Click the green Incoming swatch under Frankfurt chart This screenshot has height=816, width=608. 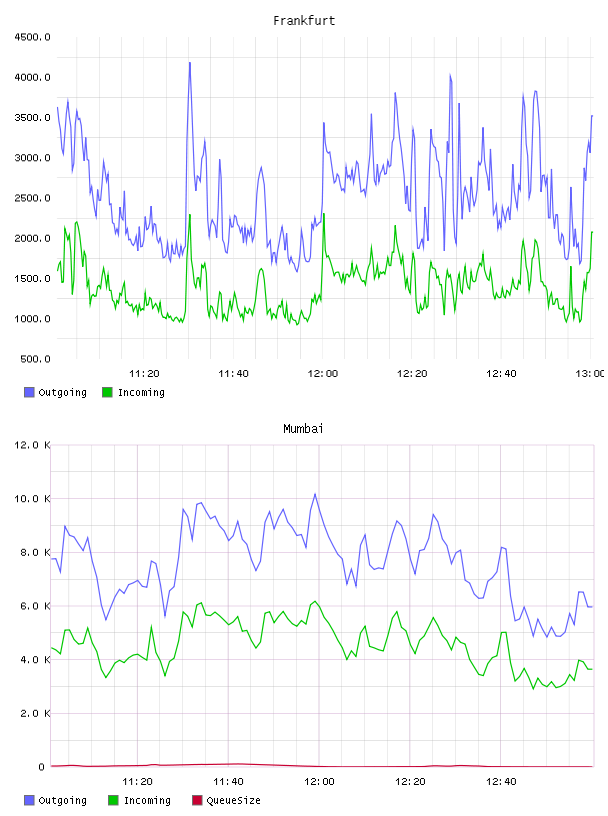(x=107, y=392)
